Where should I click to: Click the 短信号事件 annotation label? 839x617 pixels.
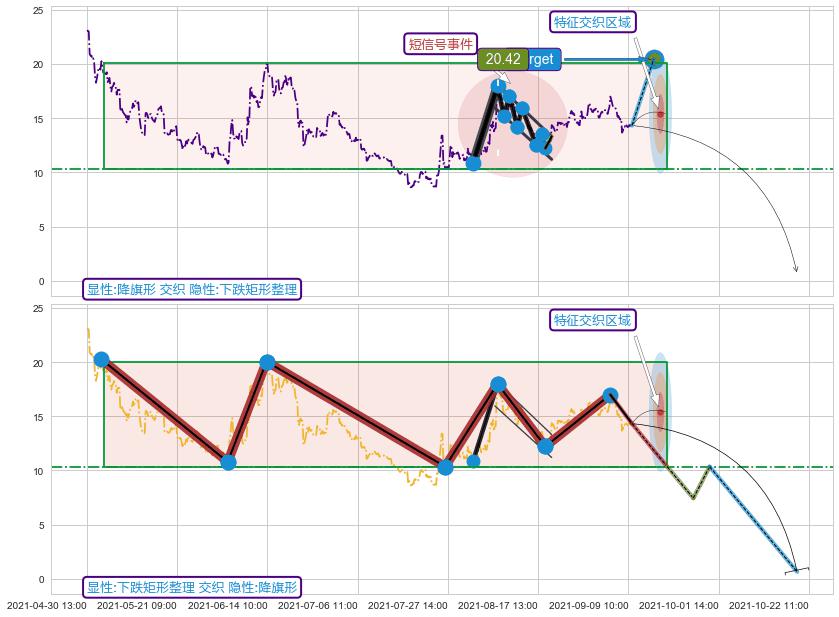click(440, 44)
